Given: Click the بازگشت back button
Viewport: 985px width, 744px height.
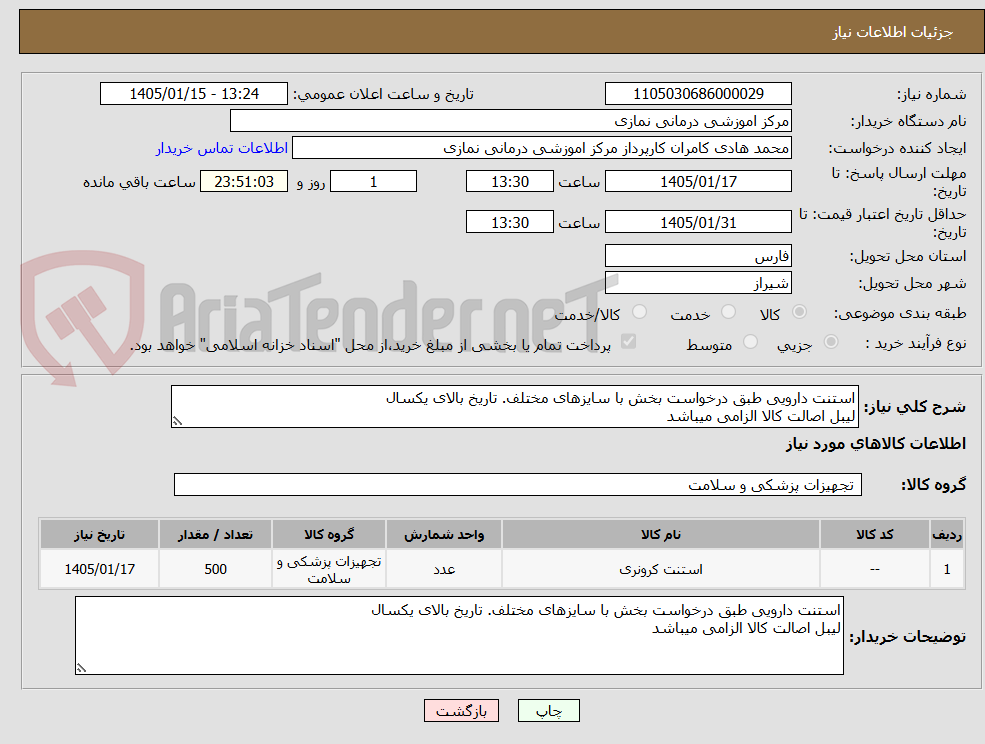Looking at the screenshot, I should click(461, 711).
